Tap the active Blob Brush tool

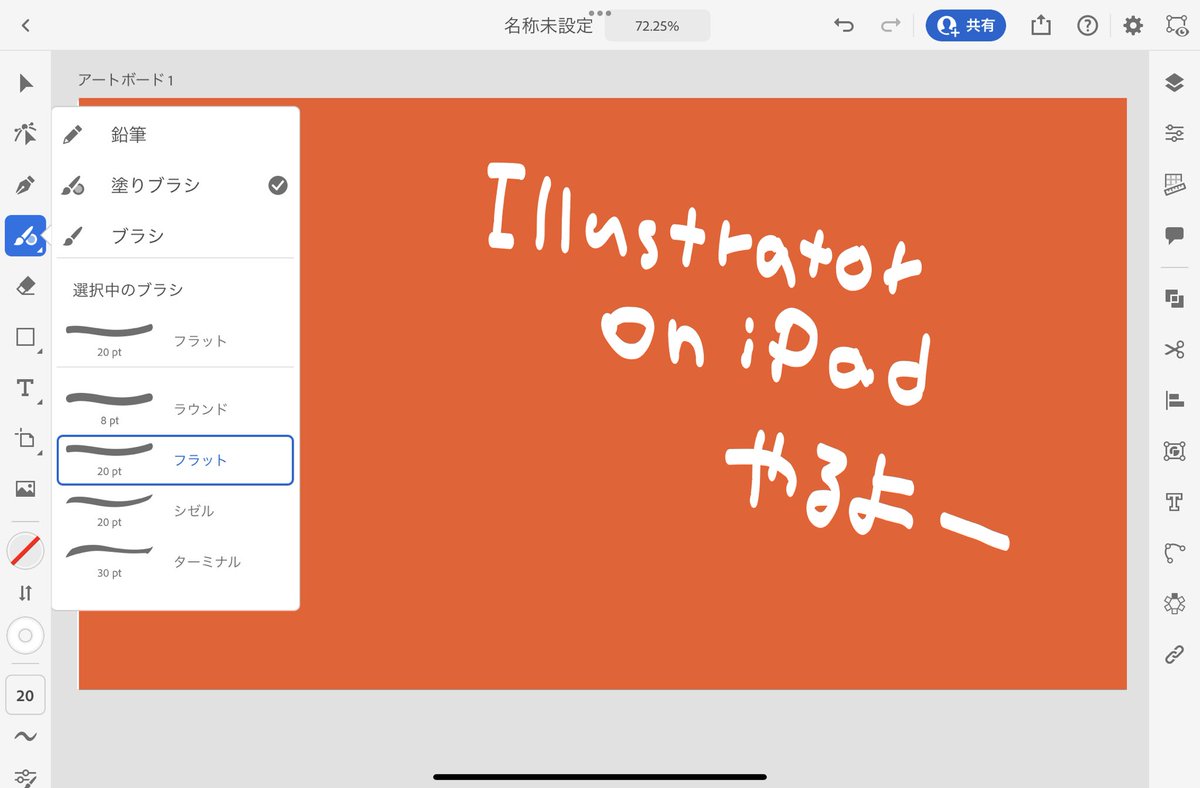pos(26,236)
